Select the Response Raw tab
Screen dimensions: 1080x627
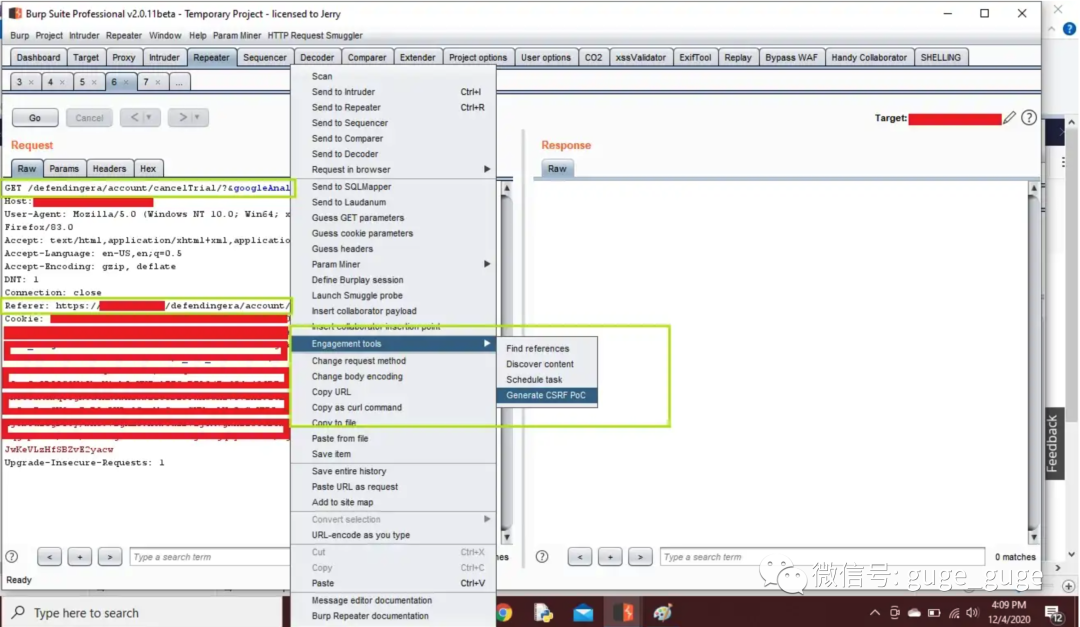coord(557,169)
